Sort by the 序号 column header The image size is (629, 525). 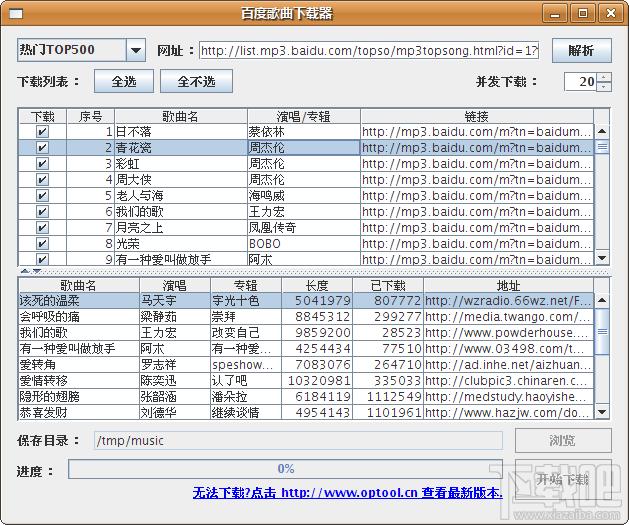click(x=91, y=116)
